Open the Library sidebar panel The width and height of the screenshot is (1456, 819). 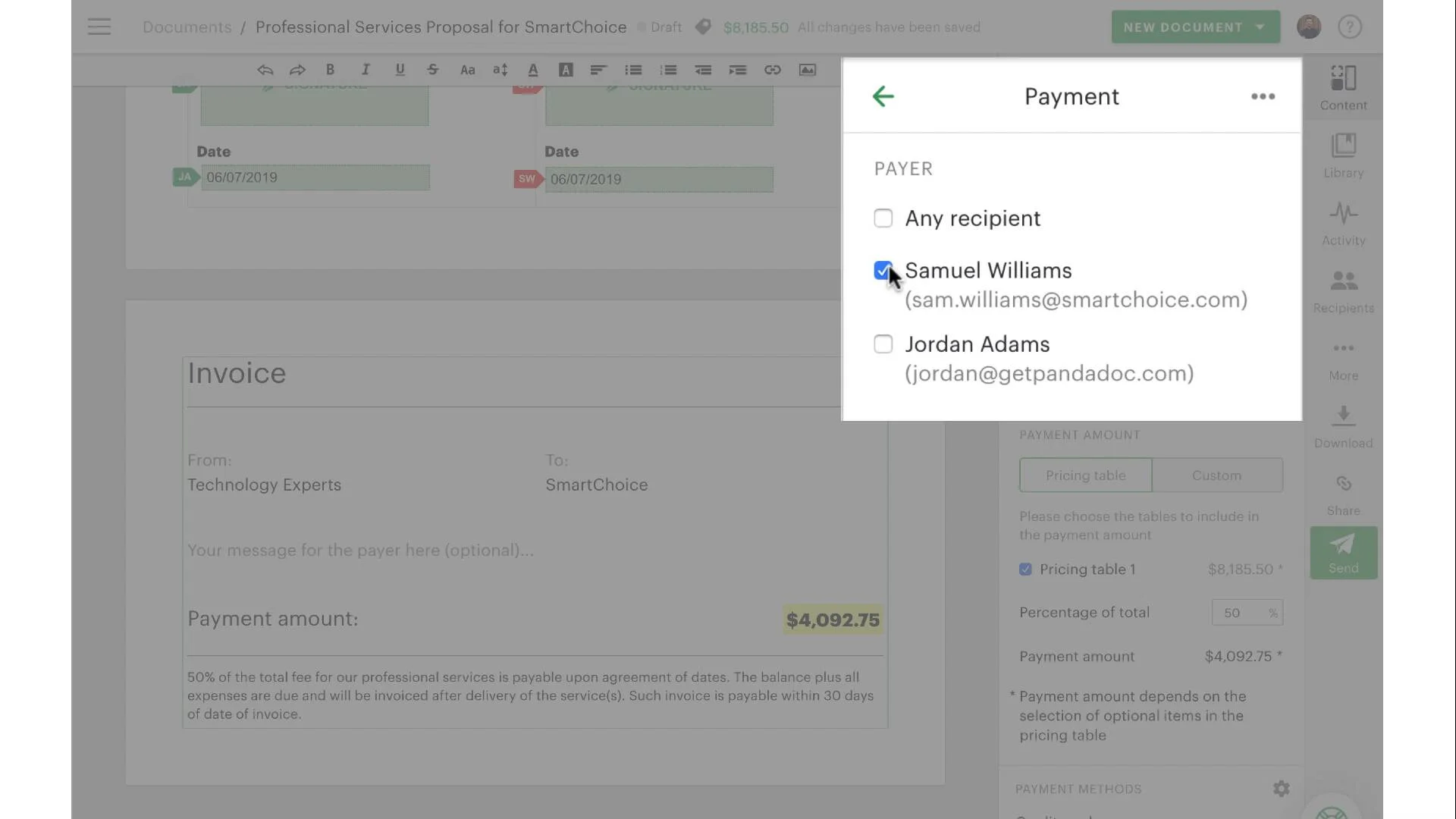[x=1343, y=156]
